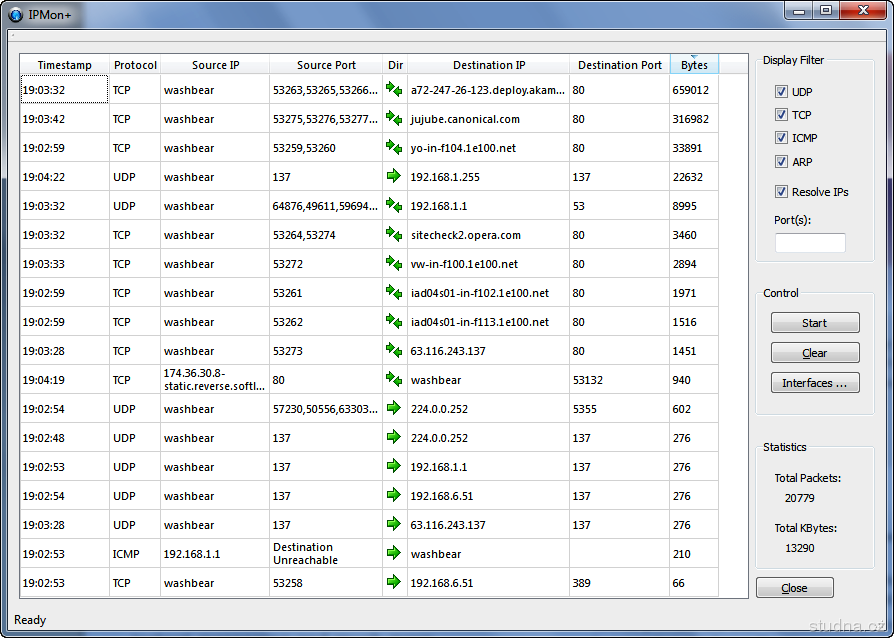
Task: Click direction icon in yo-in-f104.1e100.net row
Action: pyautogui.click(x=394, y=148)
